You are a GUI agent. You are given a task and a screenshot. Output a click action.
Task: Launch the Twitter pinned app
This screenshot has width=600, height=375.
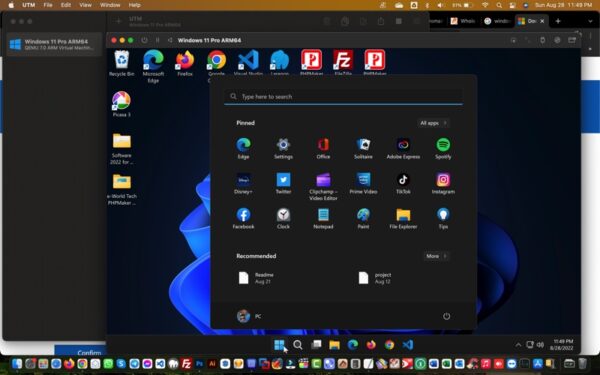pos(283,183)
